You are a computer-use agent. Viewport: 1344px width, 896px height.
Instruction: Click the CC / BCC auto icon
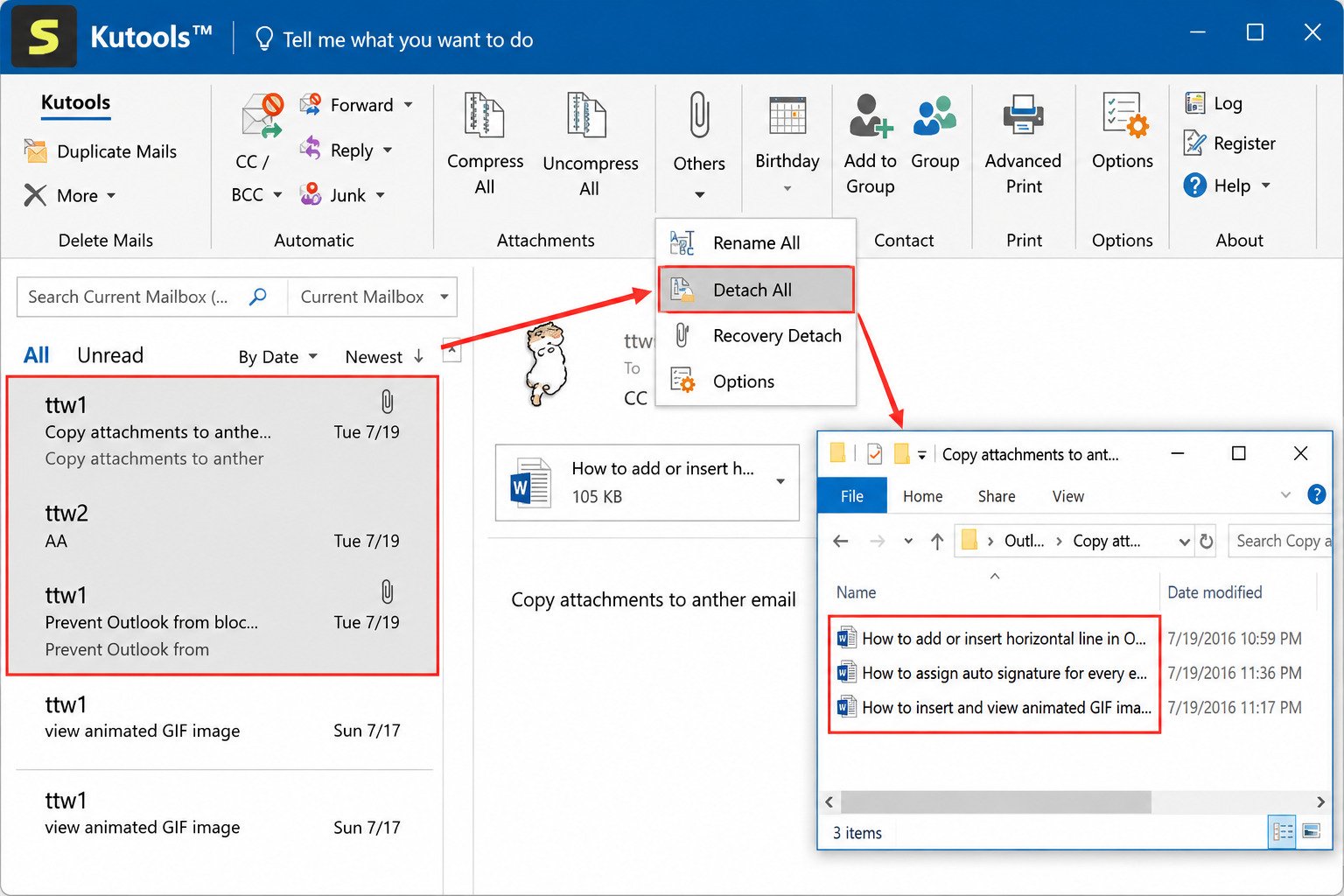[262, 116]
